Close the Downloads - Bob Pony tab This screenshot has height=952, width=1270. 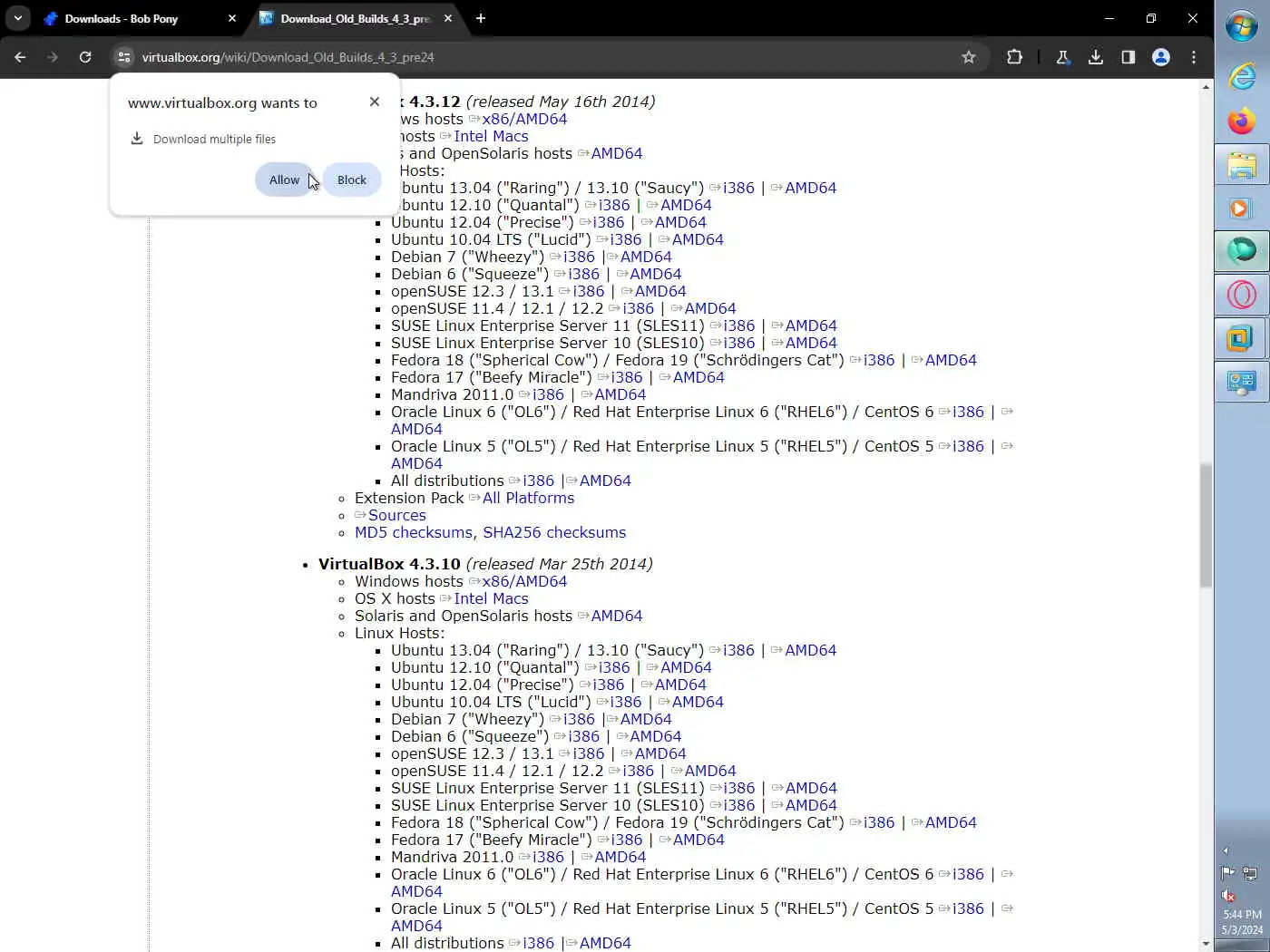point(232,18)
